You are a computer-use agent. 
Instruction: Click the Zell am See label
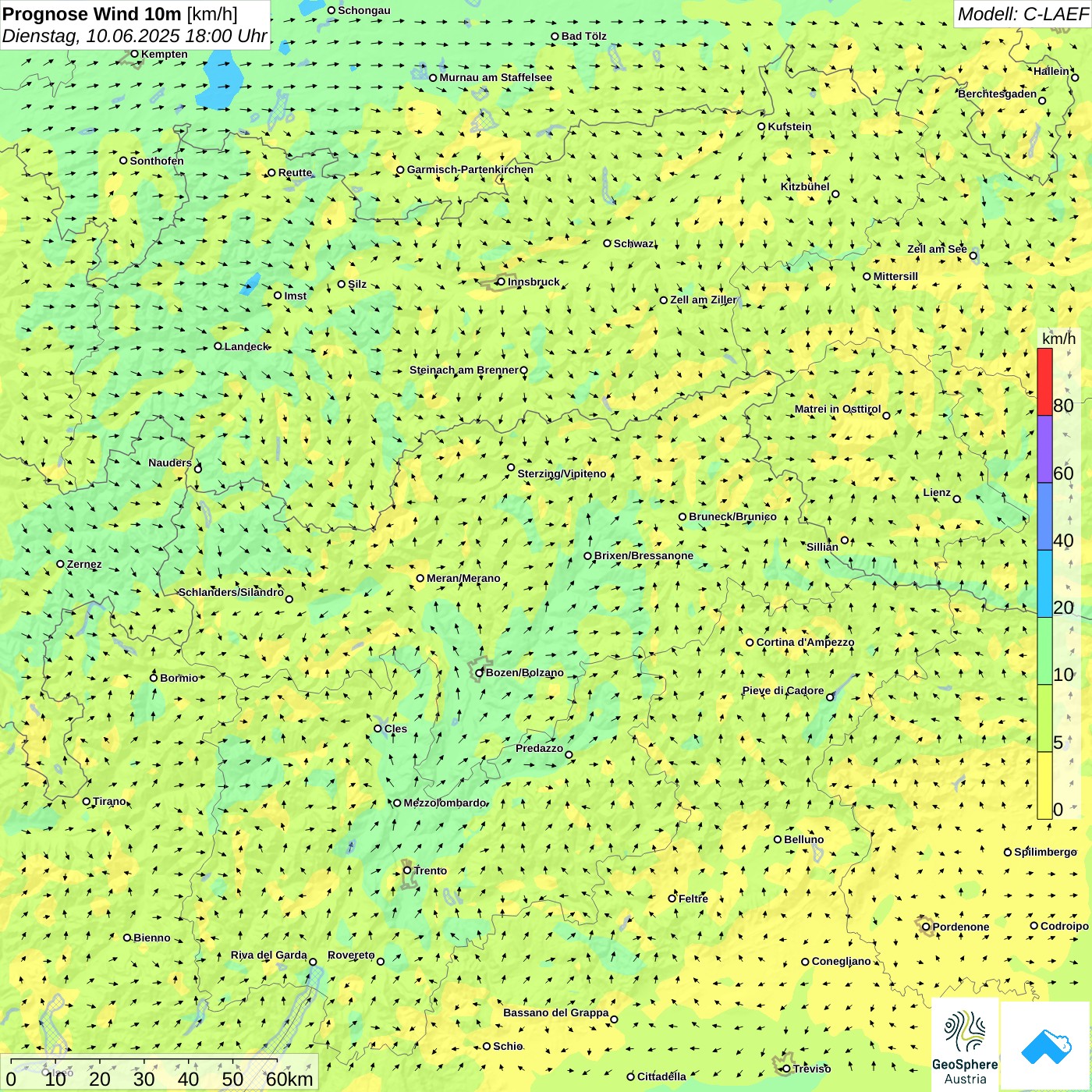pyautogui.click(x=937, y=249)
